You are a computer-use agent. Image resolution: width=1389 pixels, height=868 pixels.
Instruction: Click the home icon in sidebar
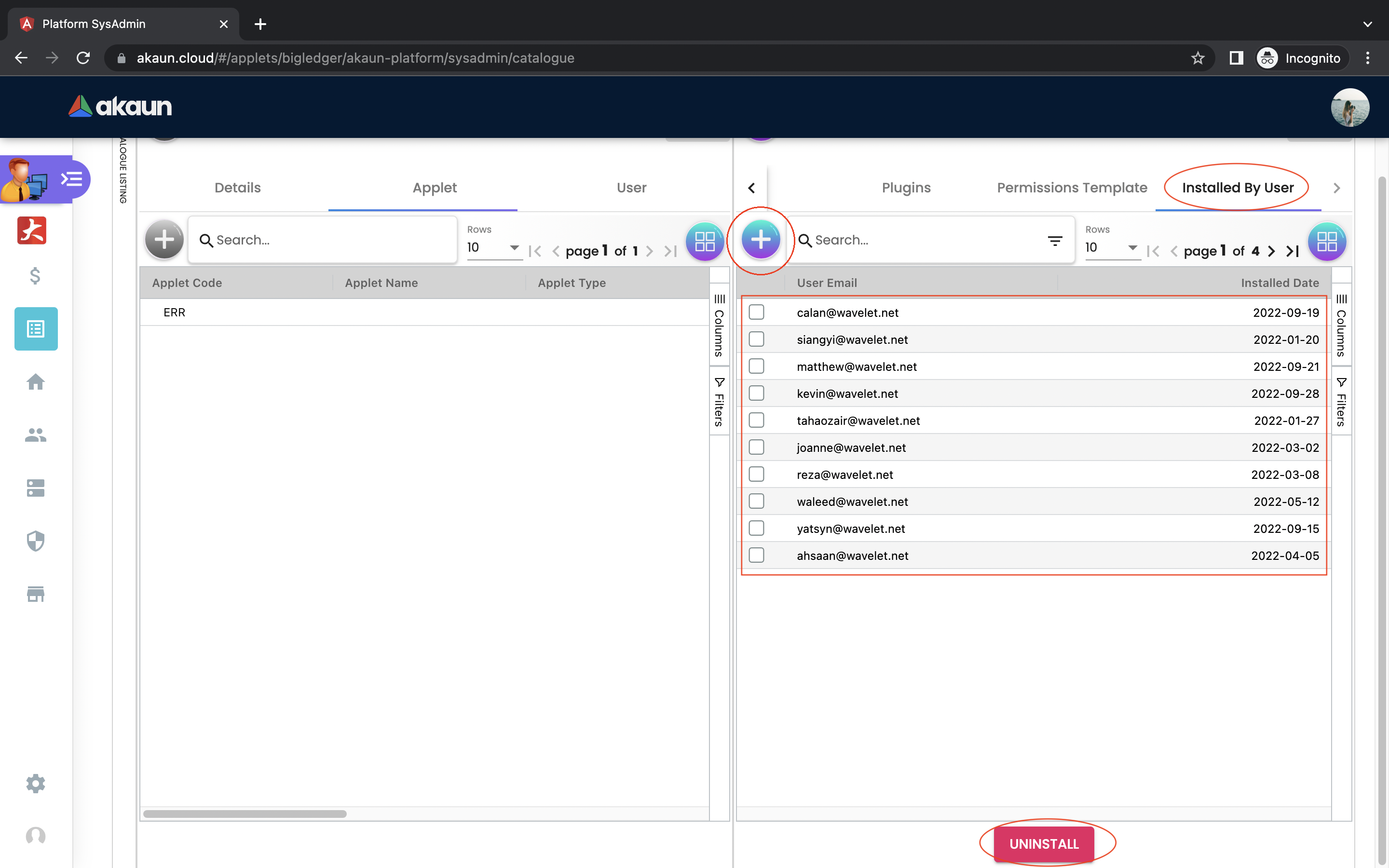click(36, 382)
